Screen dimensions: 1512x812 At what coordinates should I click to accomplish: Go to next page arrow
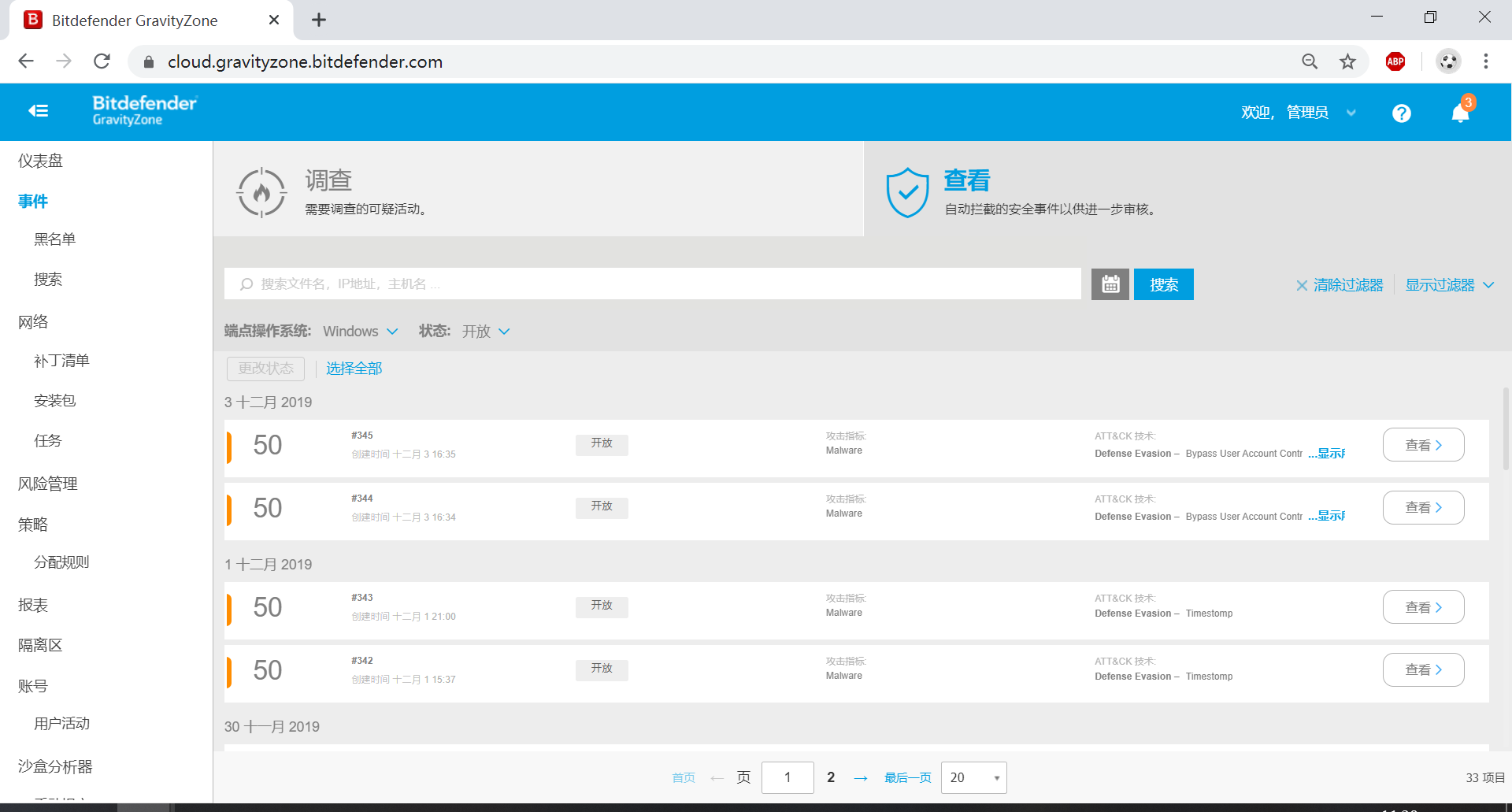(x=861, y=778)
